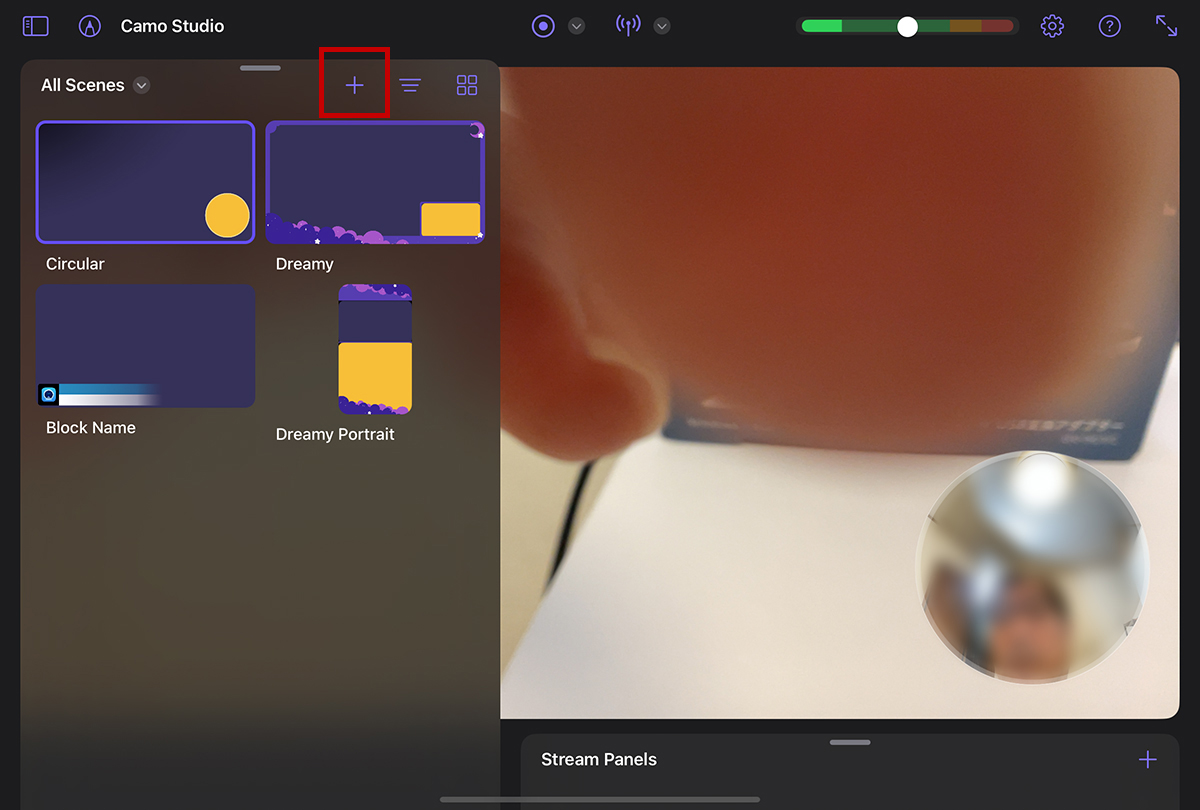Click the Camo compass logo icon
1200x810 pixels.
pos(90,26)
